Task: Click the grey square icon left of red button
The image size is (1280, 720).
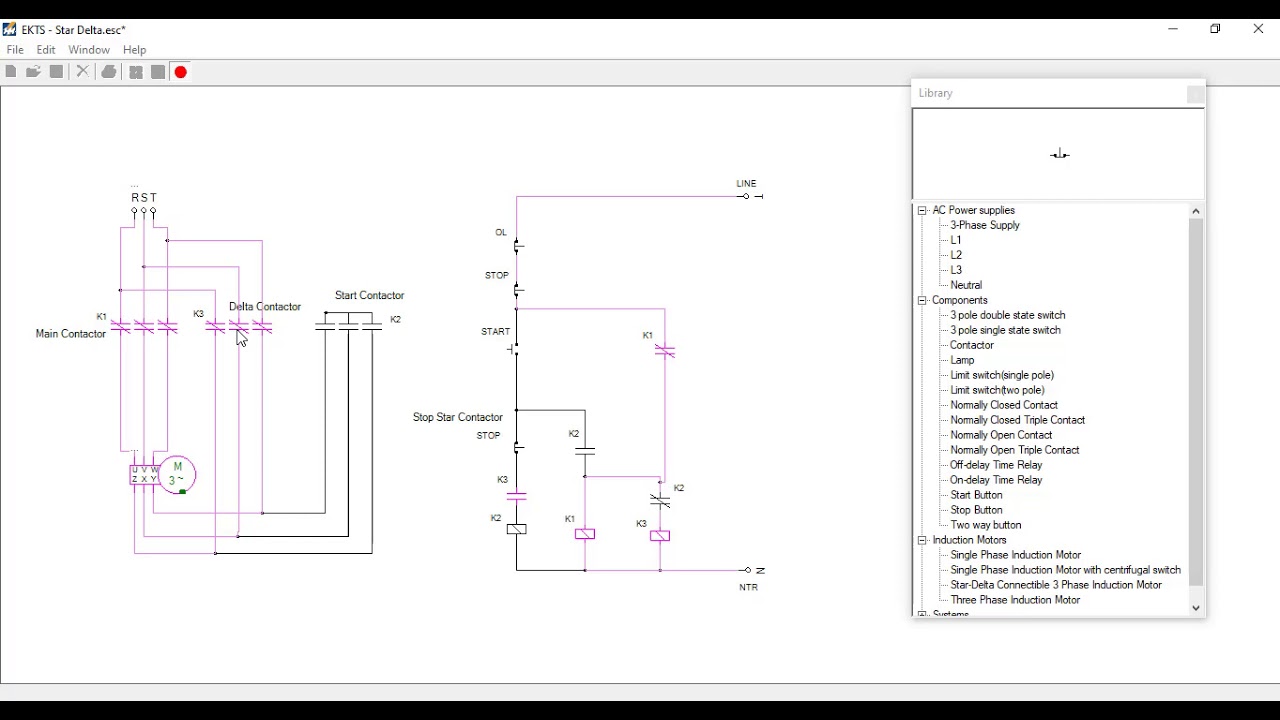Action: 158,72
